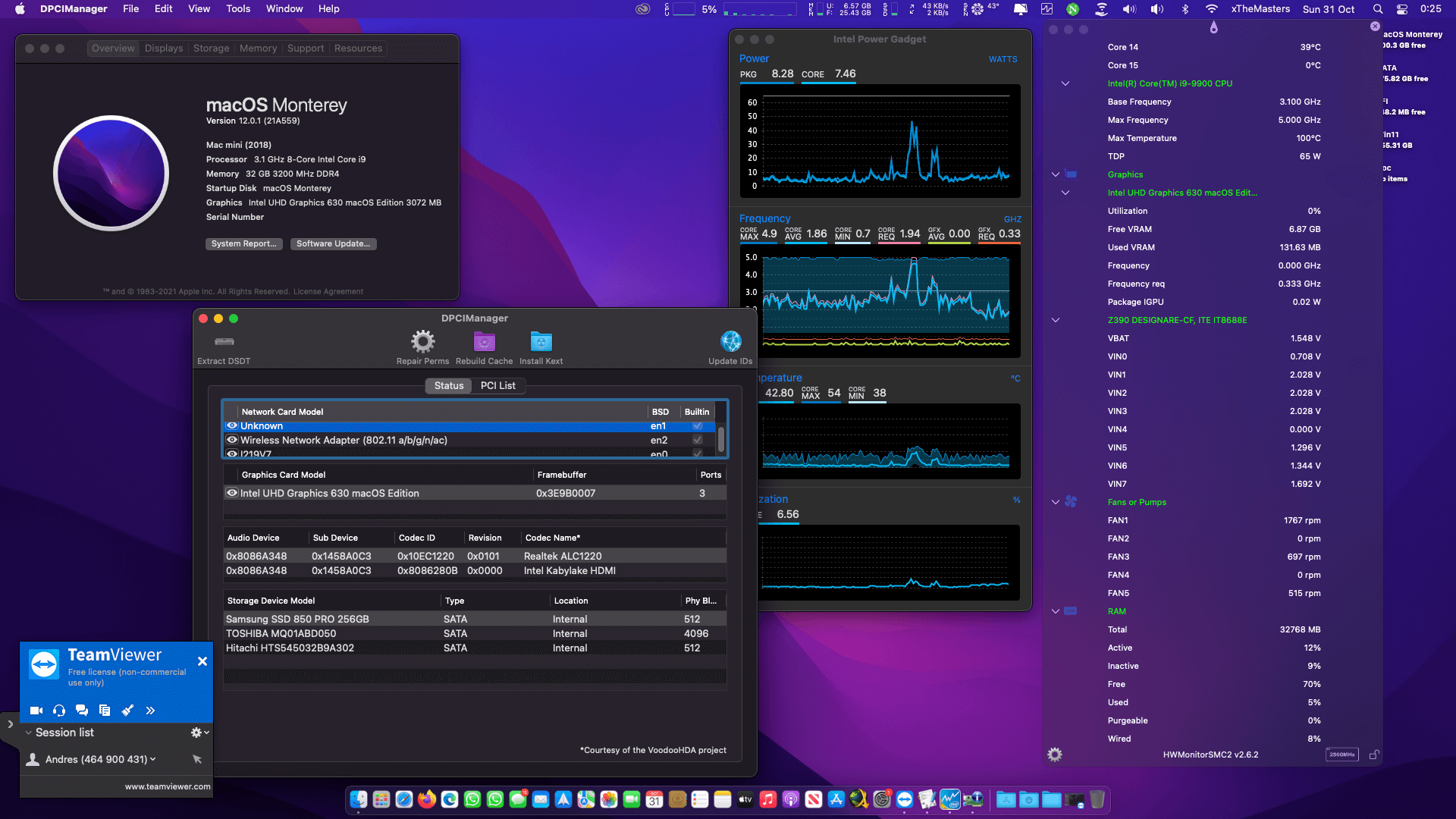1456x819 pixels.
Task: Toggle Builtin checkbox for en2 row
Action: click(x=697, y=440)
